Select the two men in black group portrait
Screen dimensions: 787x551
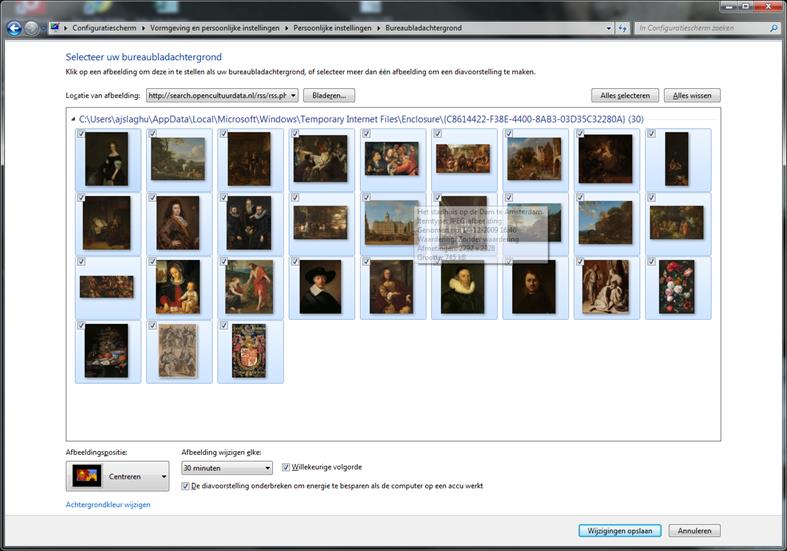tap(249, 223)
